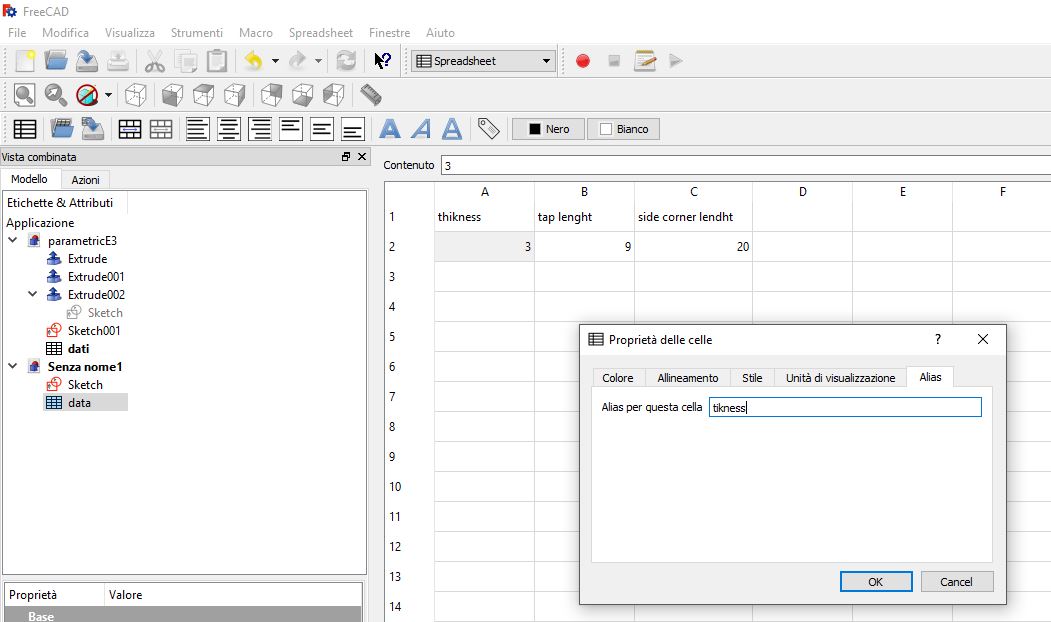Open the Spreadsheet menu
The image size is (1051, 622).
click(320, 33)
